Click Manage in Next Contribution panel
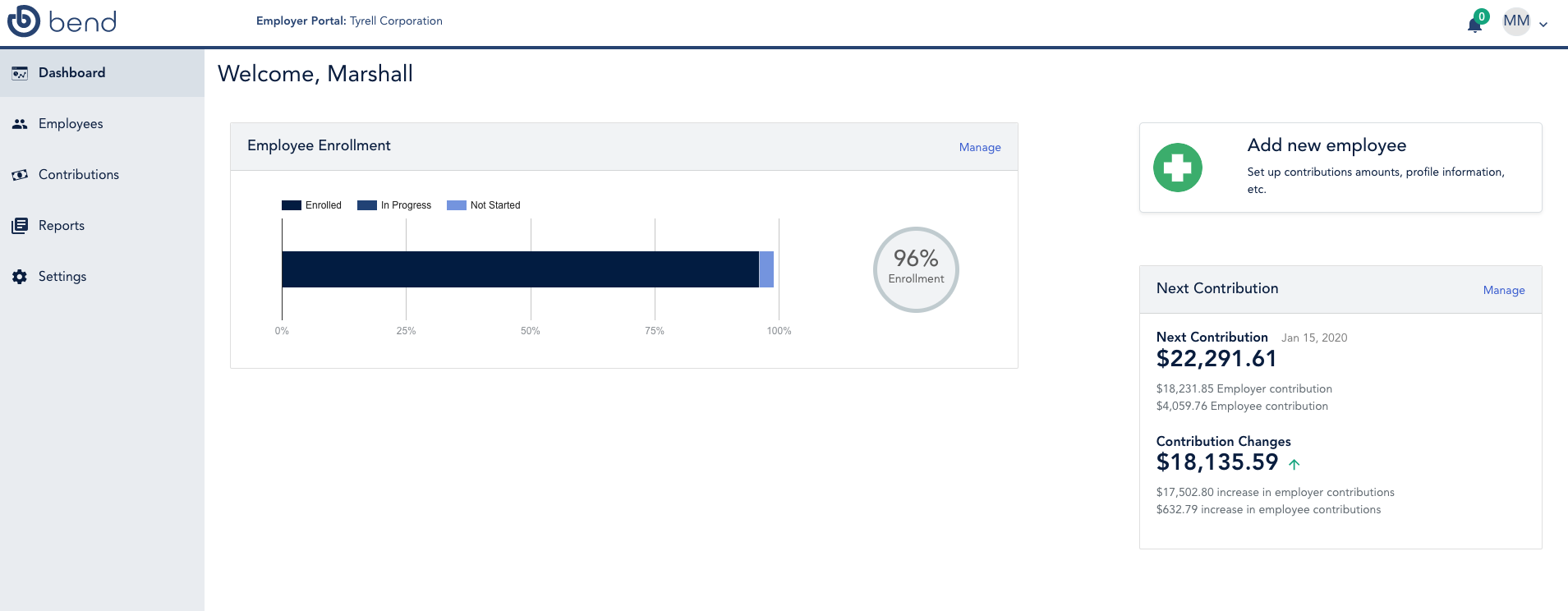 (x=1504, y=290)
